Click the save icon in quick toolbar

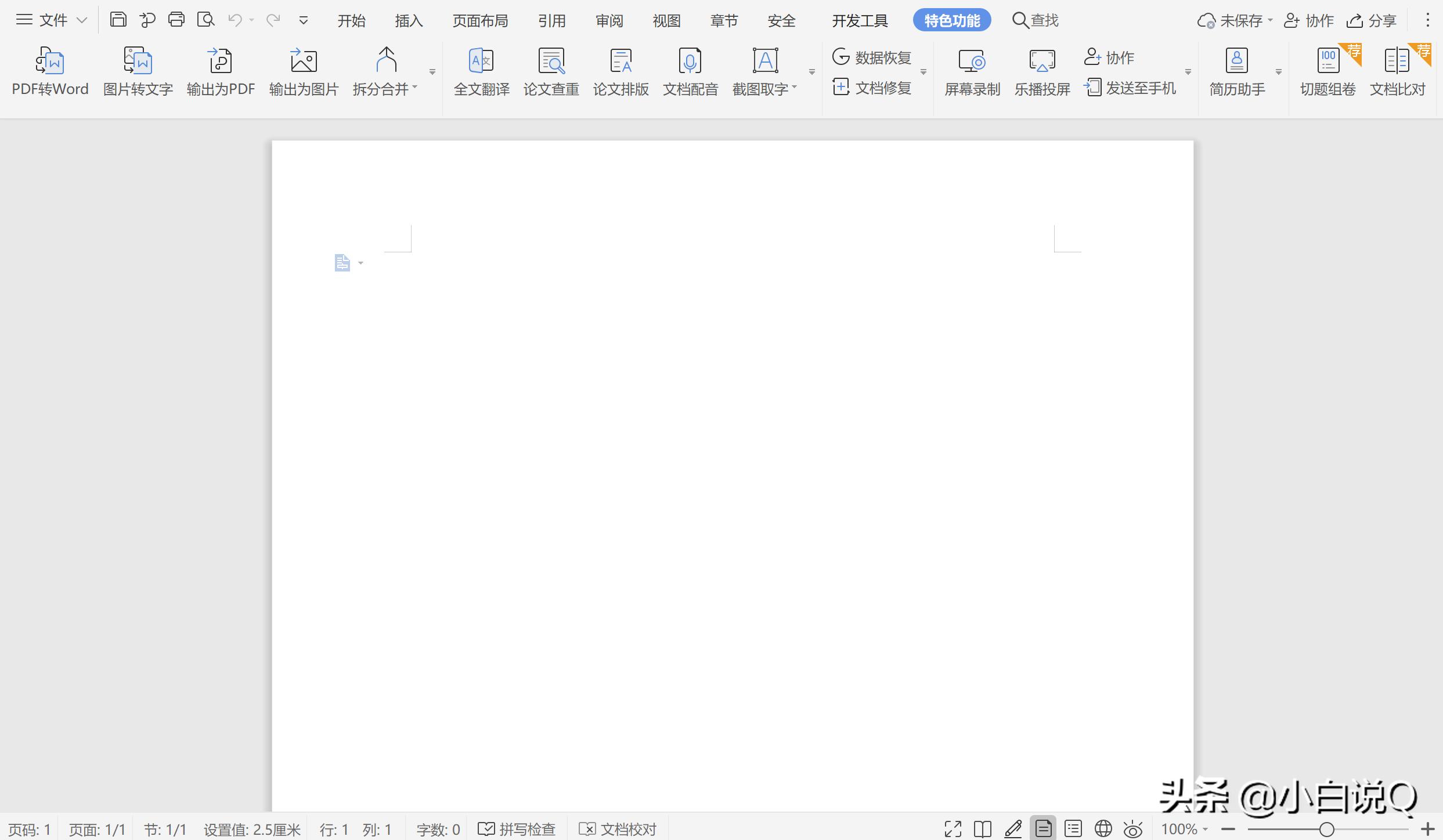[118, 20]
